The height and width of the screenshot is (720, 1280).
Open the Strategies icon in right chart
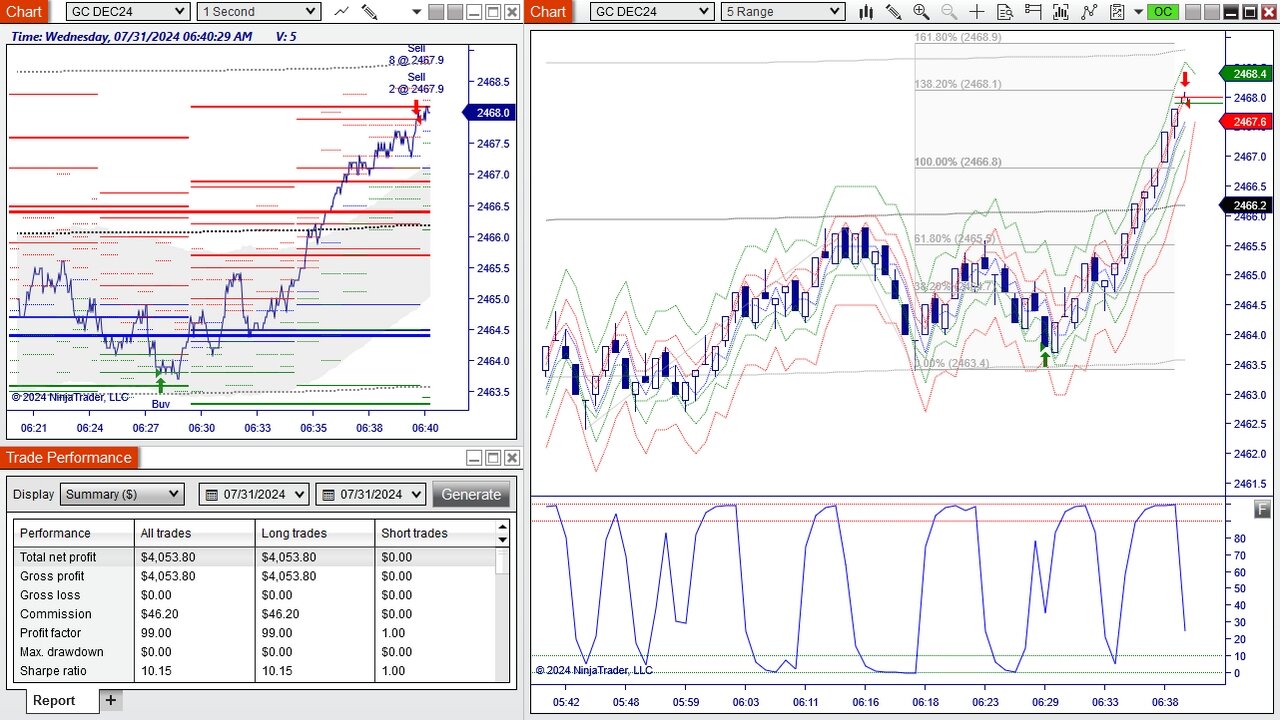click(1117, 12)
